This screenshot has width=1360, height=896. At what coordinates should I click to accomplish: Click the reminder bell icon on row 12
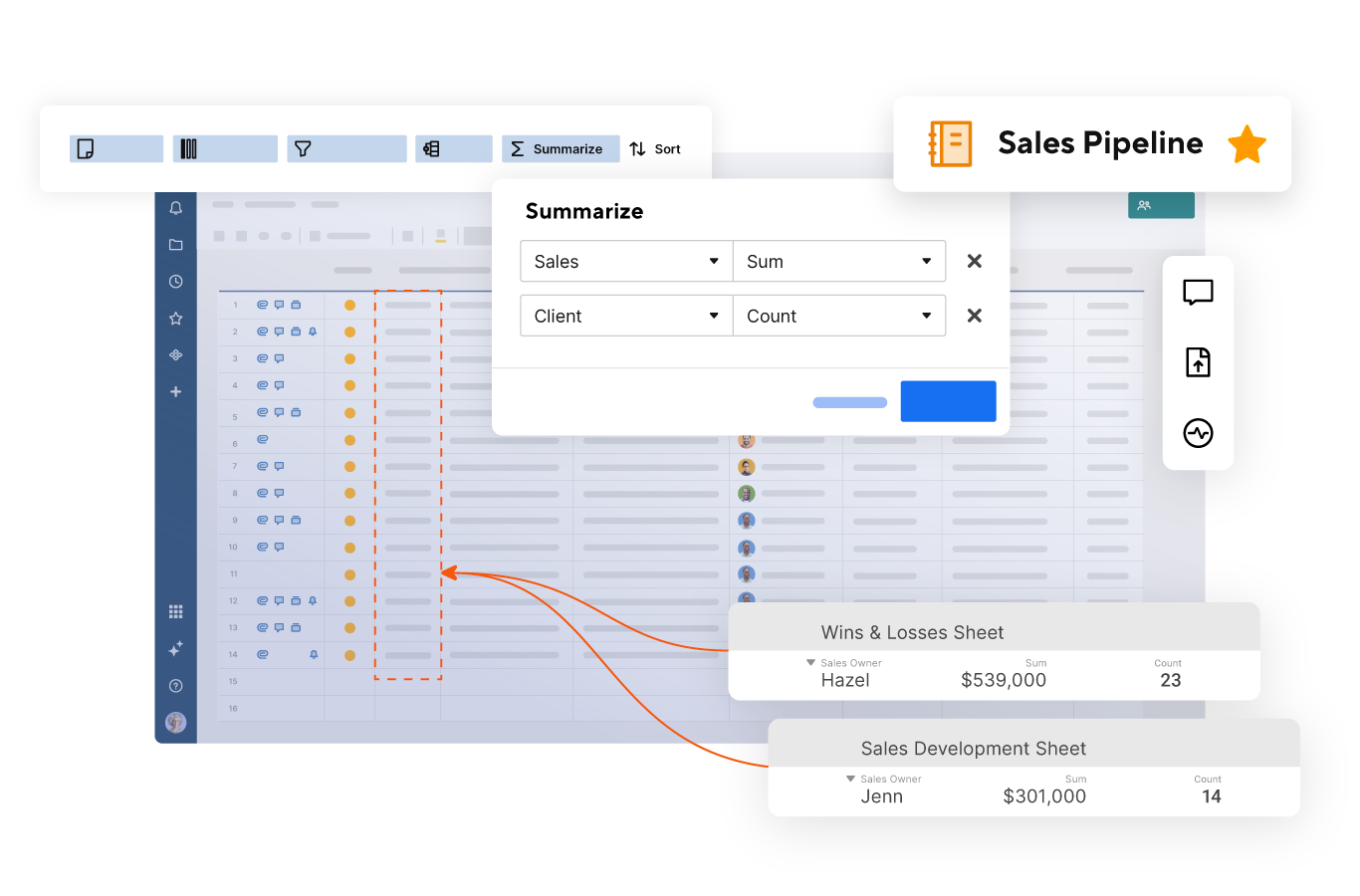coord(313,600)
